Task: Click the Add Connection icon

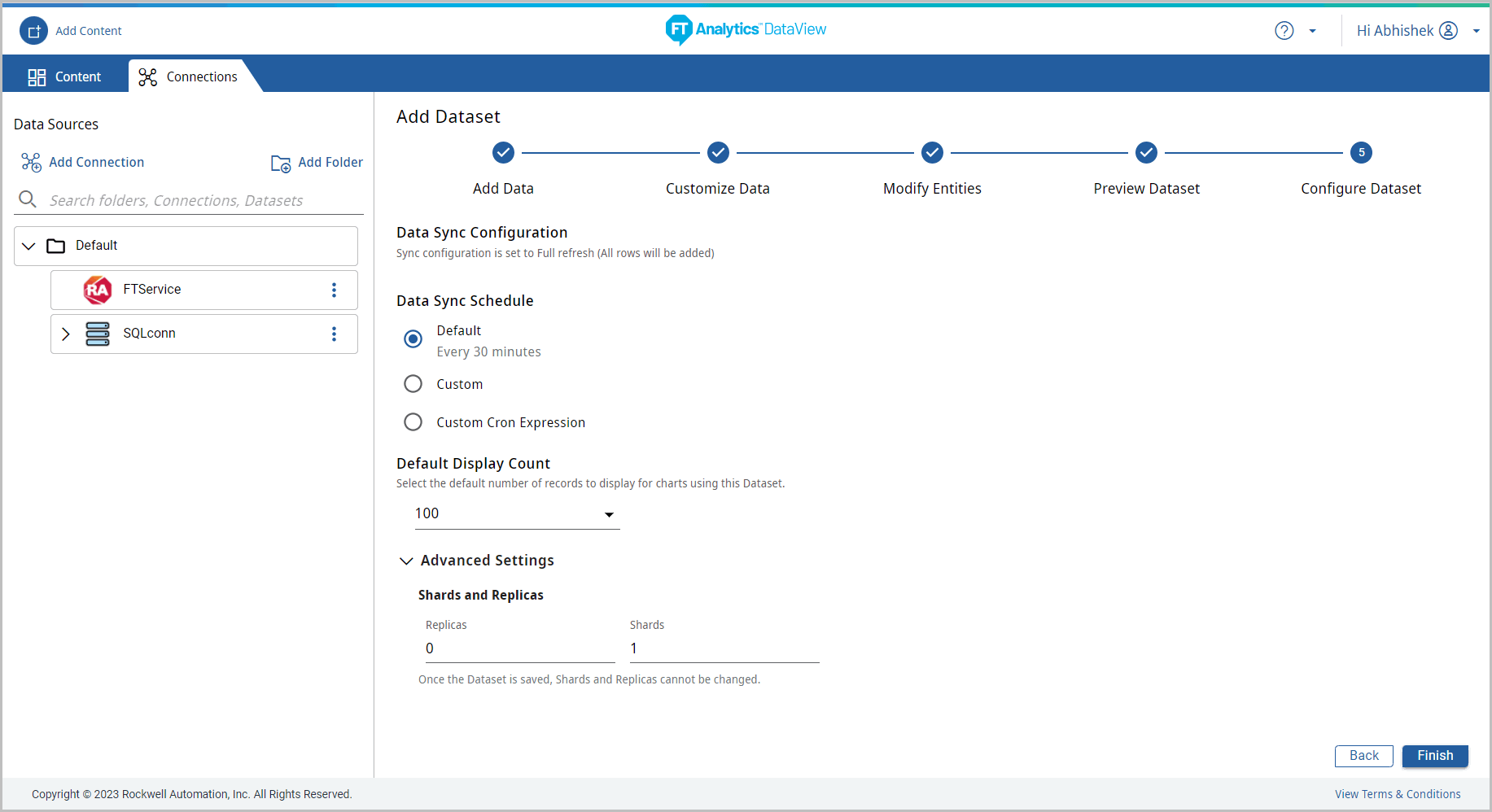Action: (31, 163)
